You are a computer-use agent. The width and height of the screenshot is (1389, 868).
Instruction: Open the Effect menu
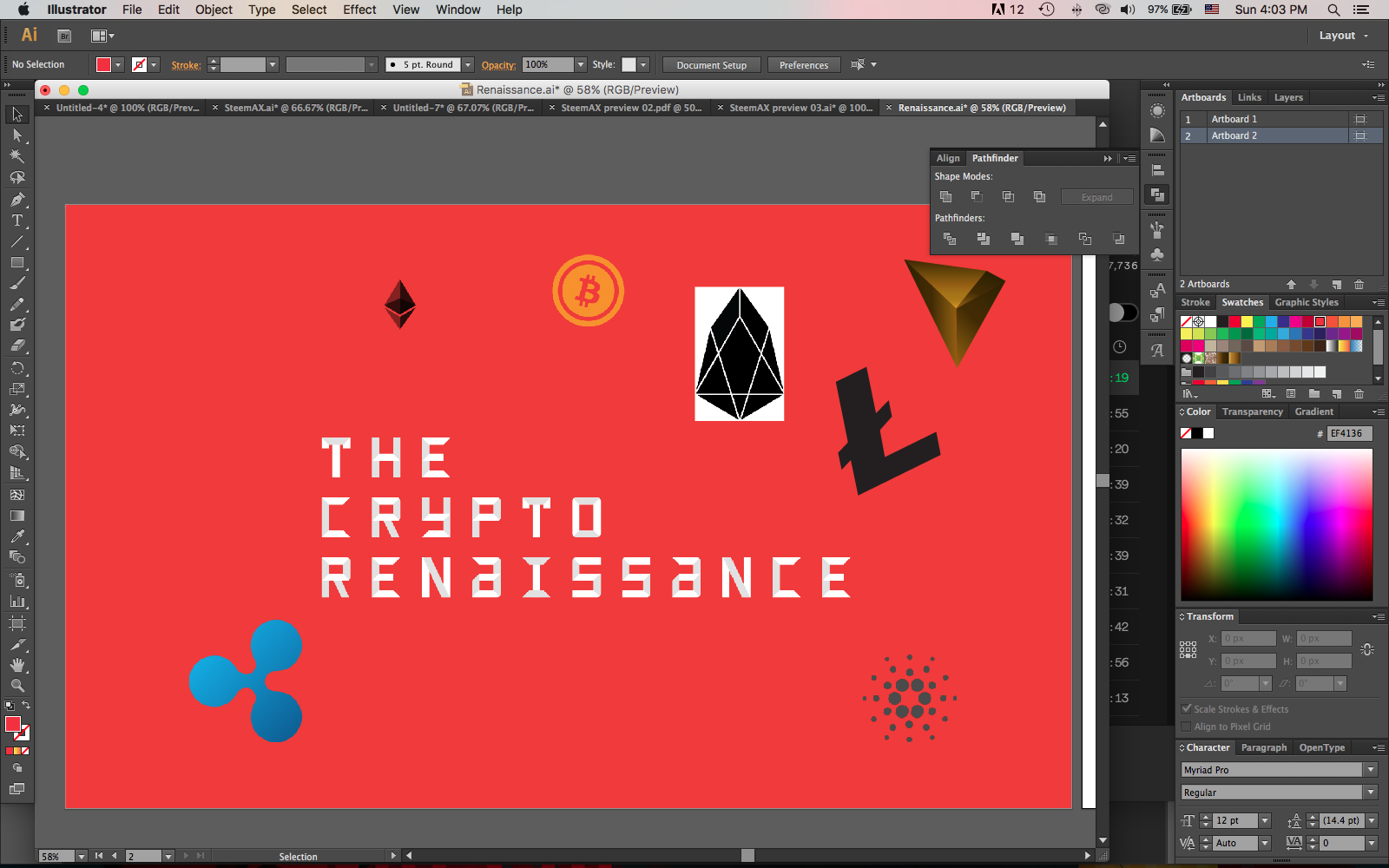pos(359,10)
